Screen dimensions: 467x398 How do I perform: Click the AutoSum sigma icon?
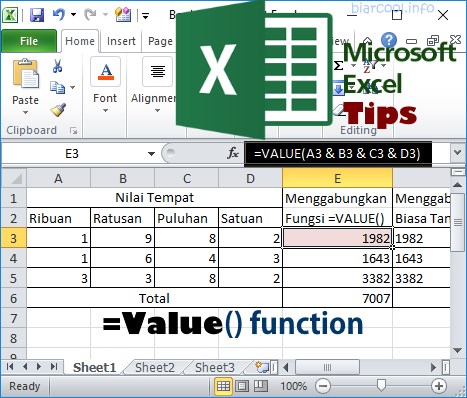point(339,65)
